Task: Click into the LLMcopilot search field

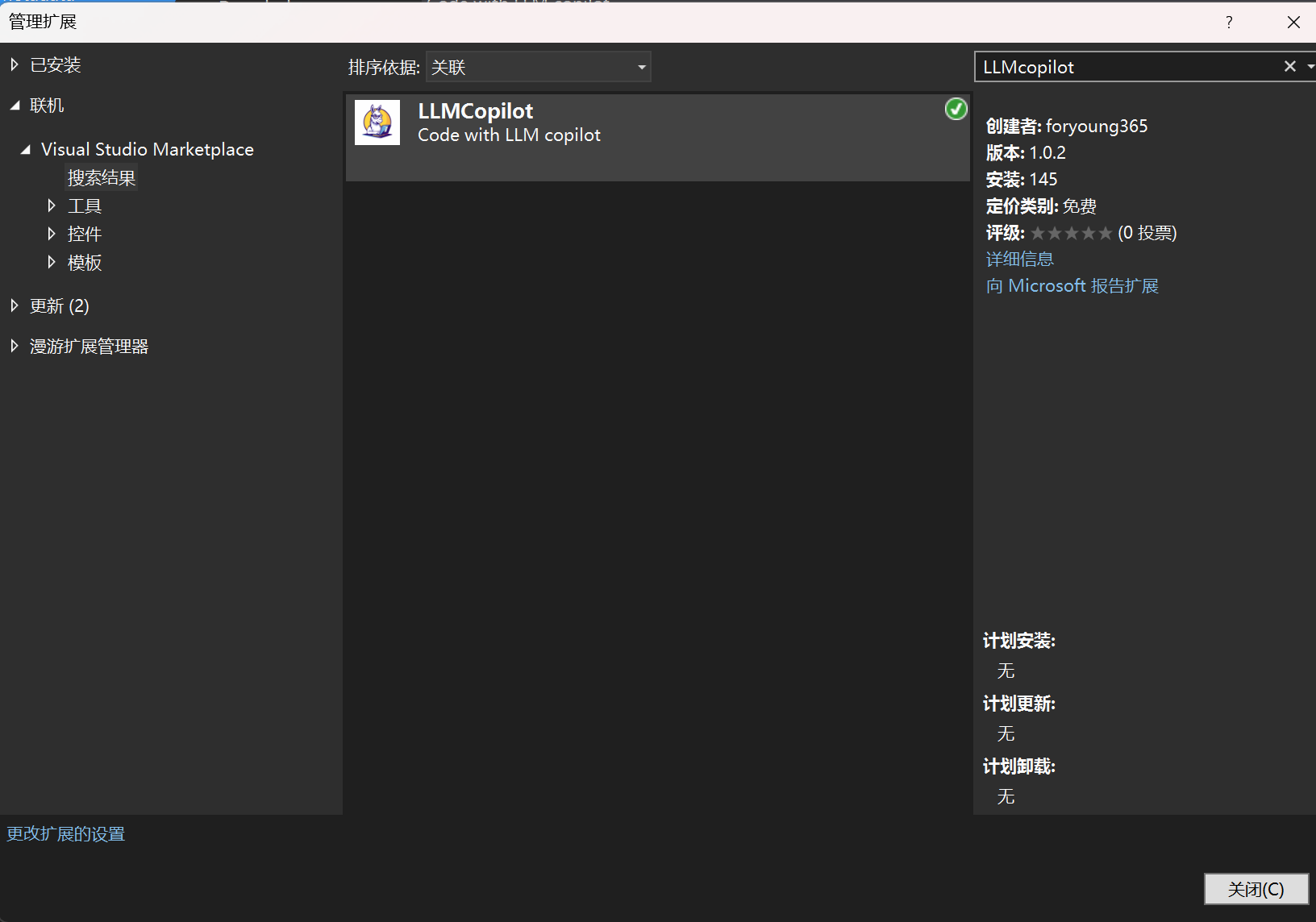Action: pos(1128,67)
